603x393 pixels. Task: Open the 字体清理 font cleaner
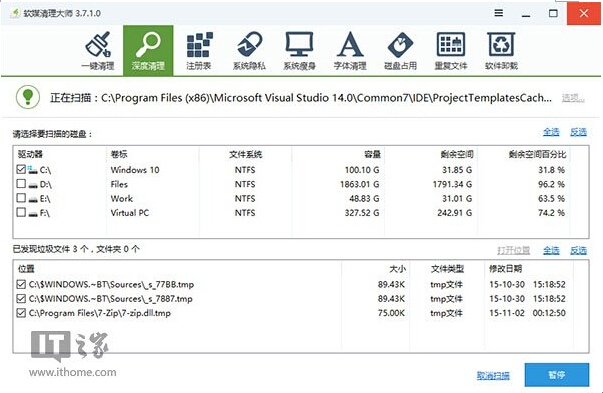350,51
